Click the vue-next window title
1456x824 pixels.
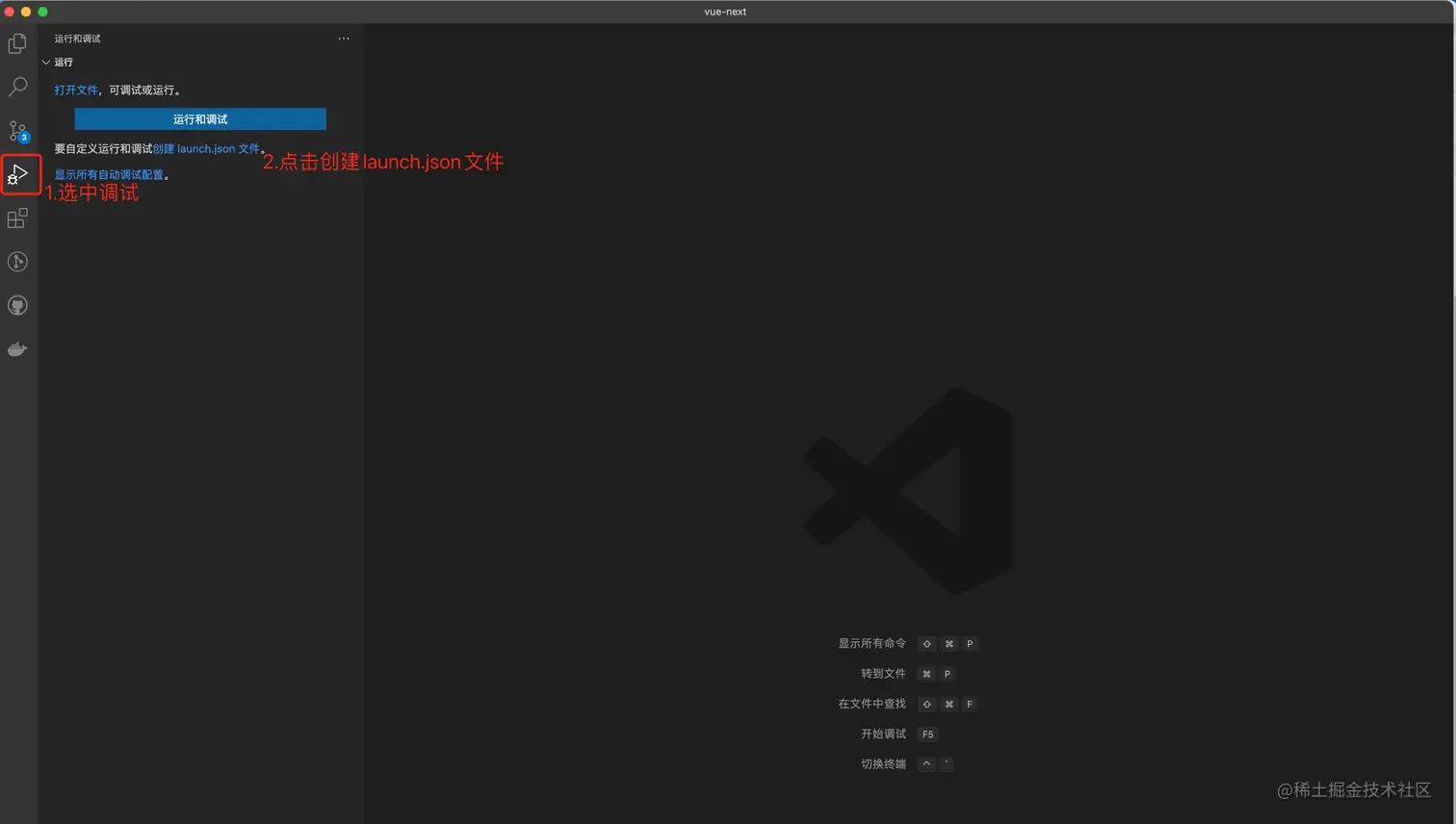point(725,12)
